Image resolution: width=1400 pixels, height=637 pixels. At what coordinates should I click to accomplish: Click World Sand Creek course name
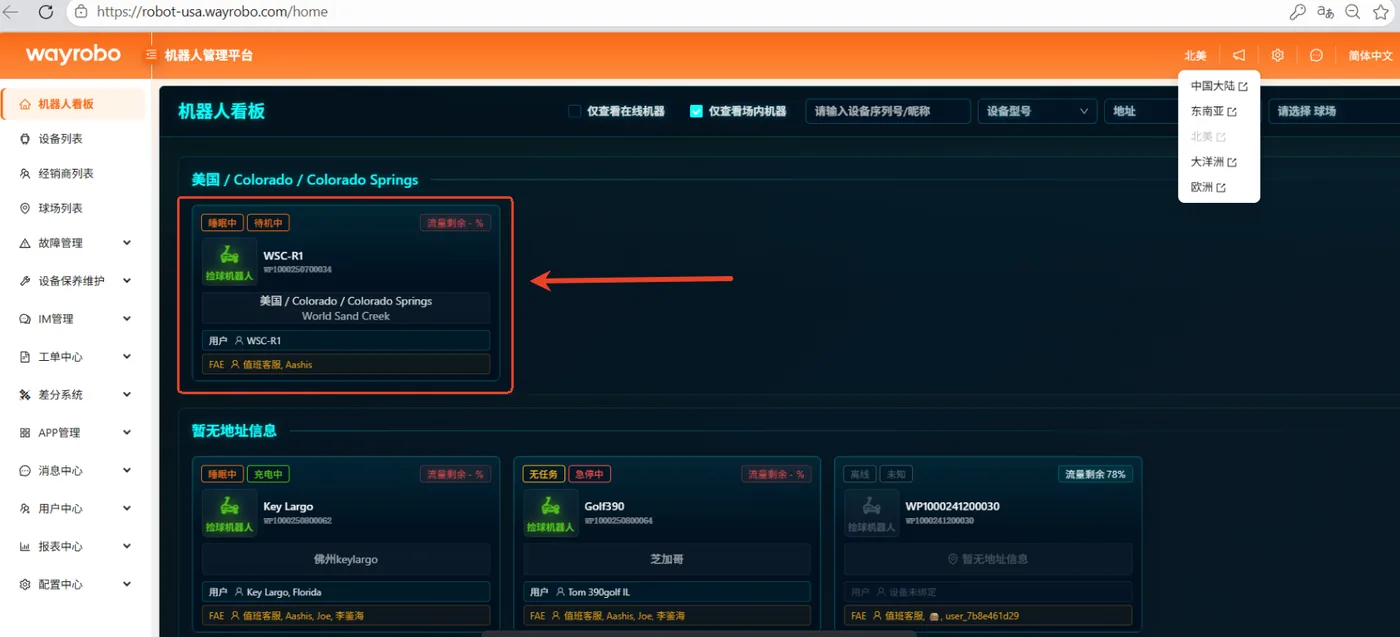click(x=346, y=316)
